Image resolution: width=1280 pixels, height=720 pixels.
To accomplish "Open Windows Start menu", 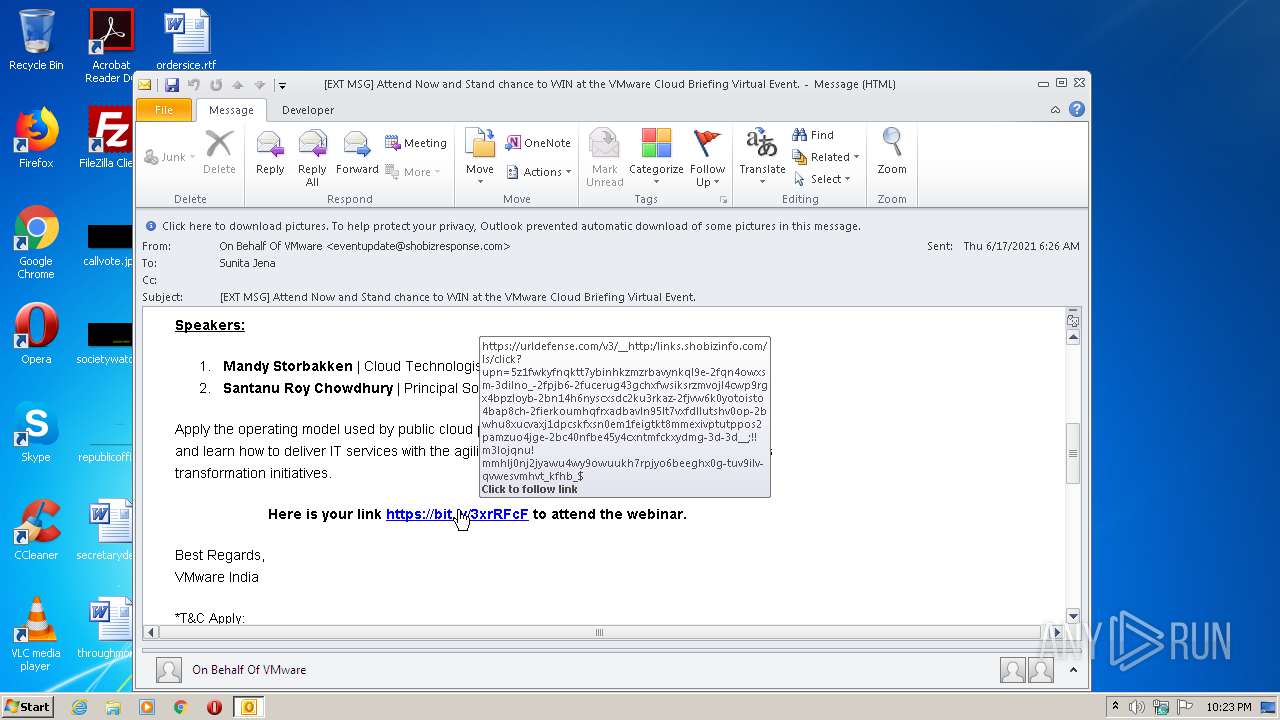I will tap(27, 706).
